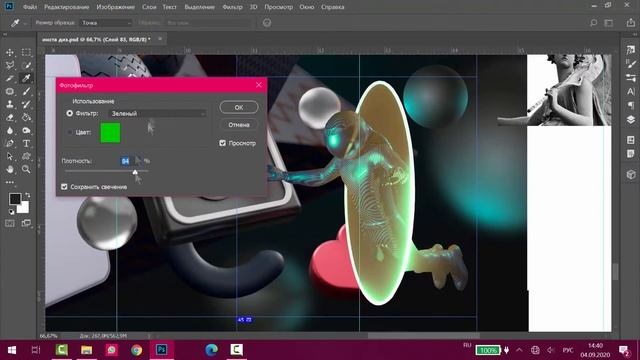Select the Brush tool
640x360 pixels.
(x=26, y=91)
